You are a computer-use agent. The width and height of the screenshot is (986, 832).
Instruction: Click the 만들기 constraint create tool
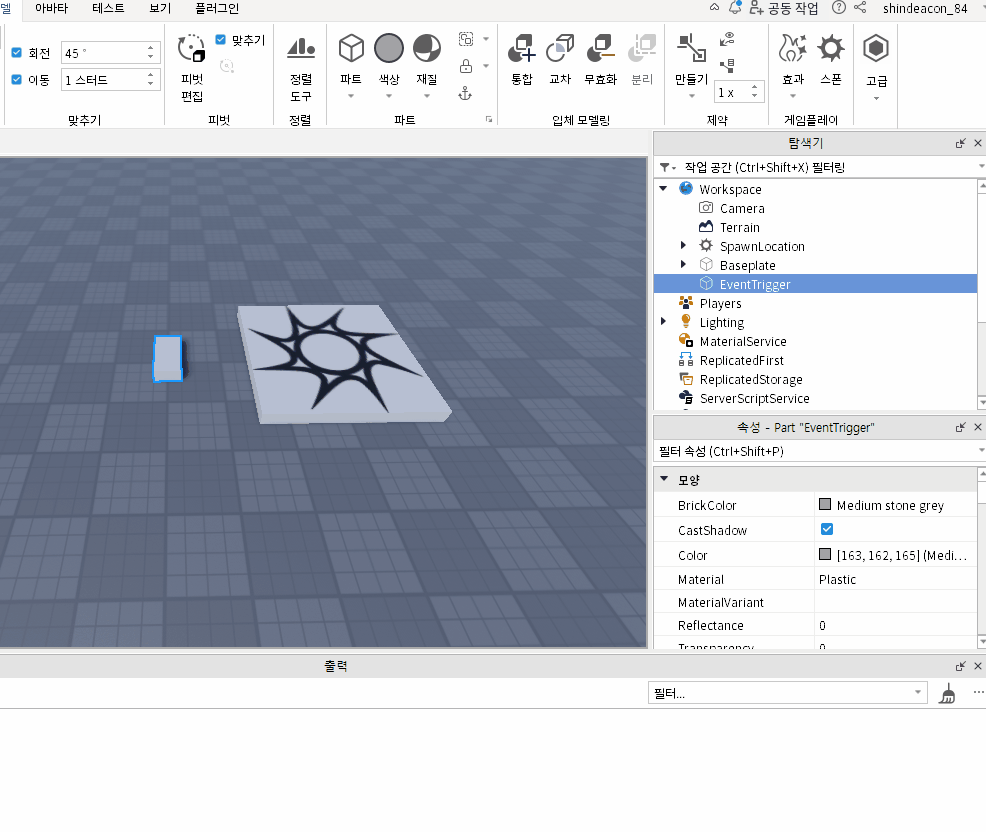(x=691, y=60)
